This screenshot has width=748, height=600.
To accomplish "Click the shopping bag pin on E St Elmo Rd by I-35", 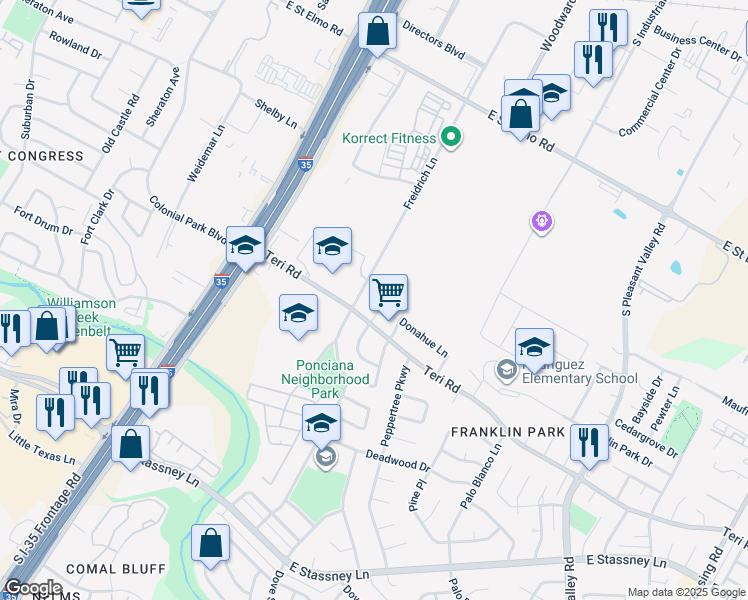I will coord(378,31).
